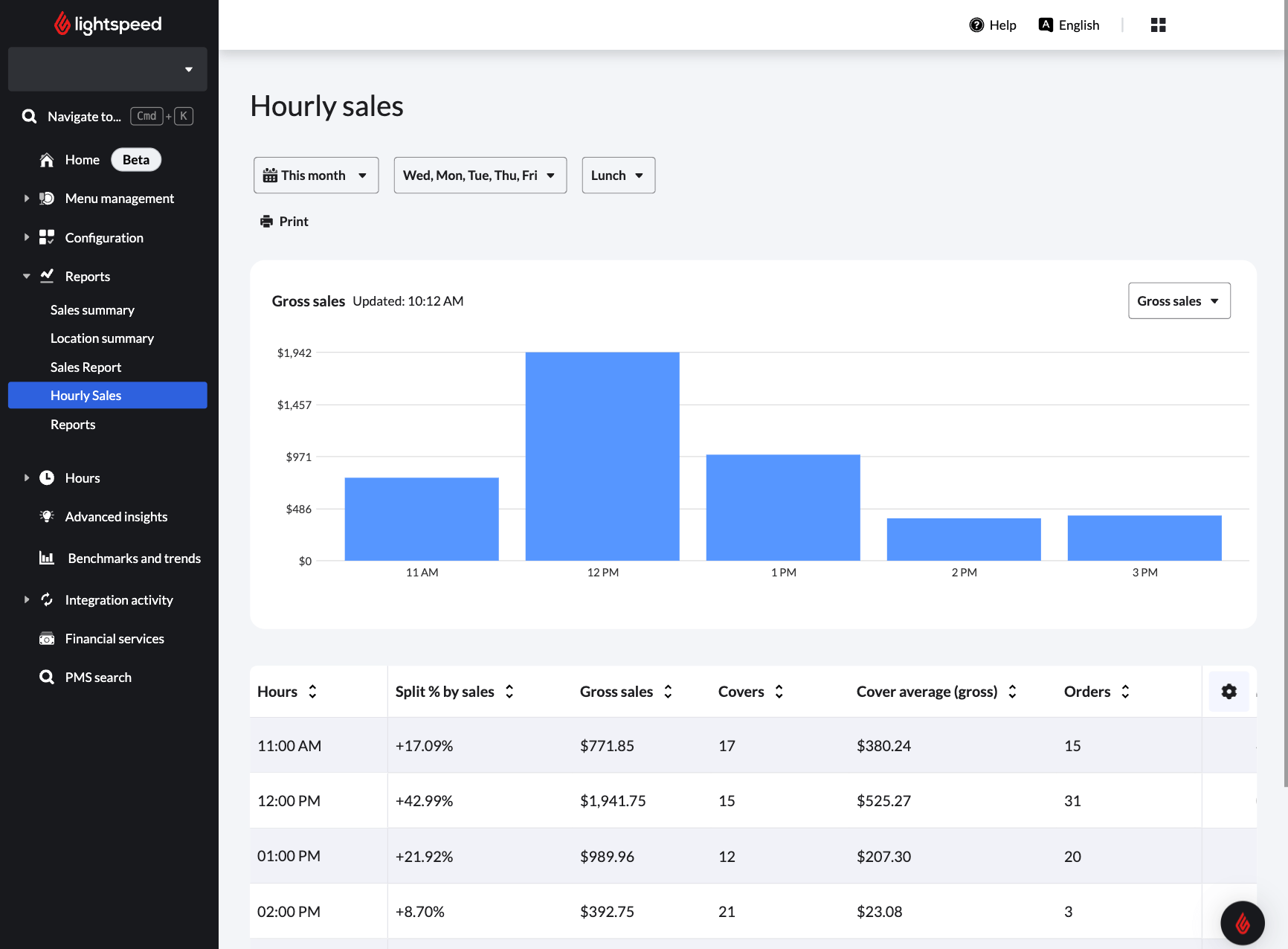1288x949 pixels.
Task: Open the Lightspeed chat bubble icon
Action: [x=1242, y=923]
